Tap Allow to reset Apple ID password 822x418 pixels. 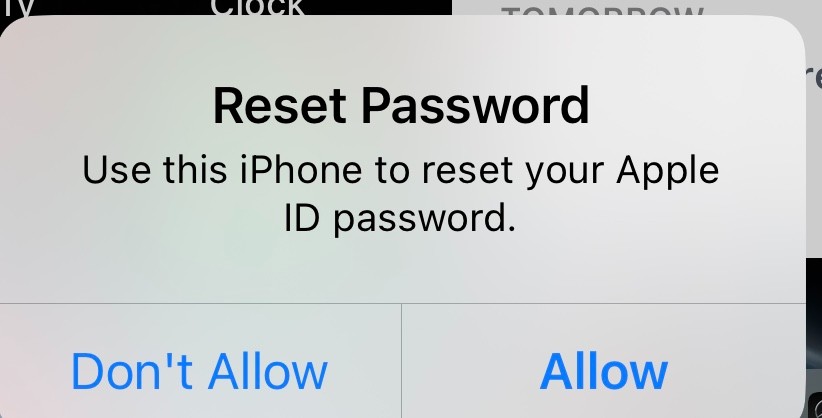(x=603, y=361)
